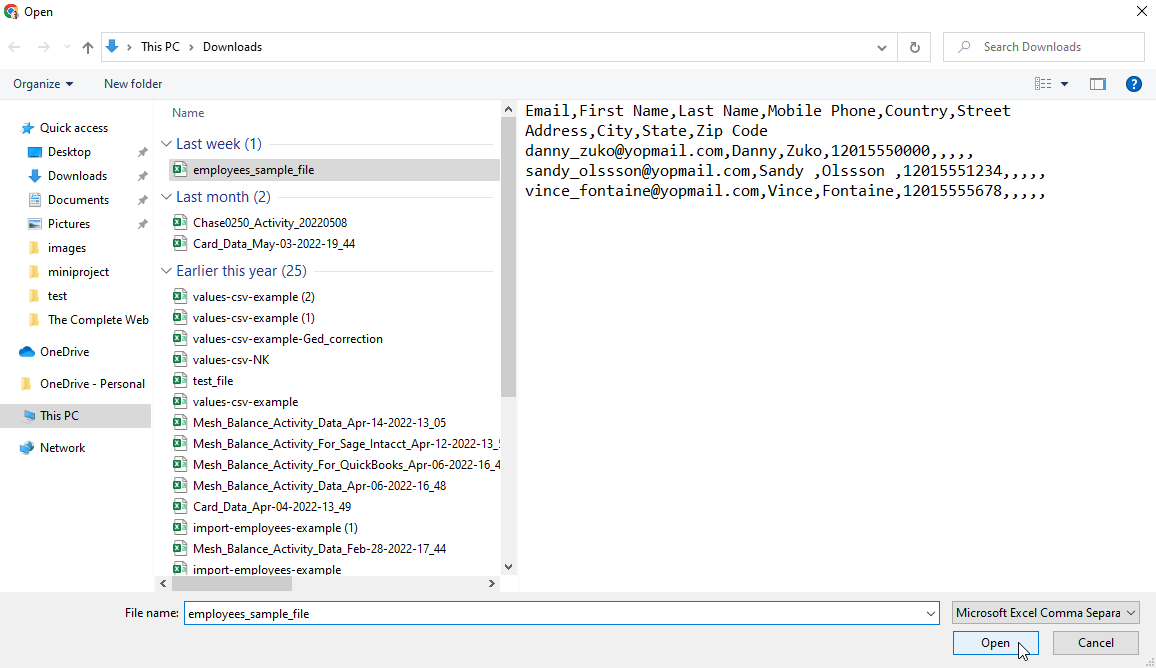Click the horizontal scroll-right arrow
The height and width of the screenshot is (668, 1156).
tap(492, 583)
